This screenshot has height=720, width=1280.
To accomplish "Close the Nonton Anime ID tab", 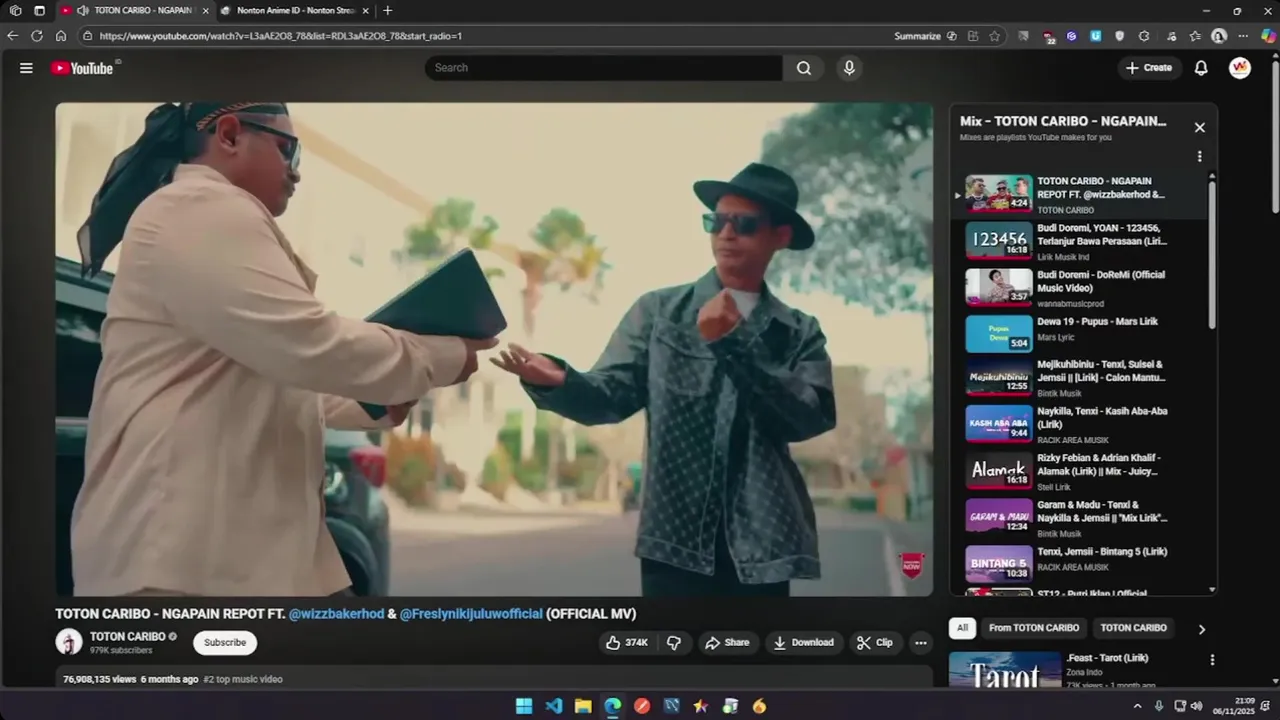I will click(365, 11).
